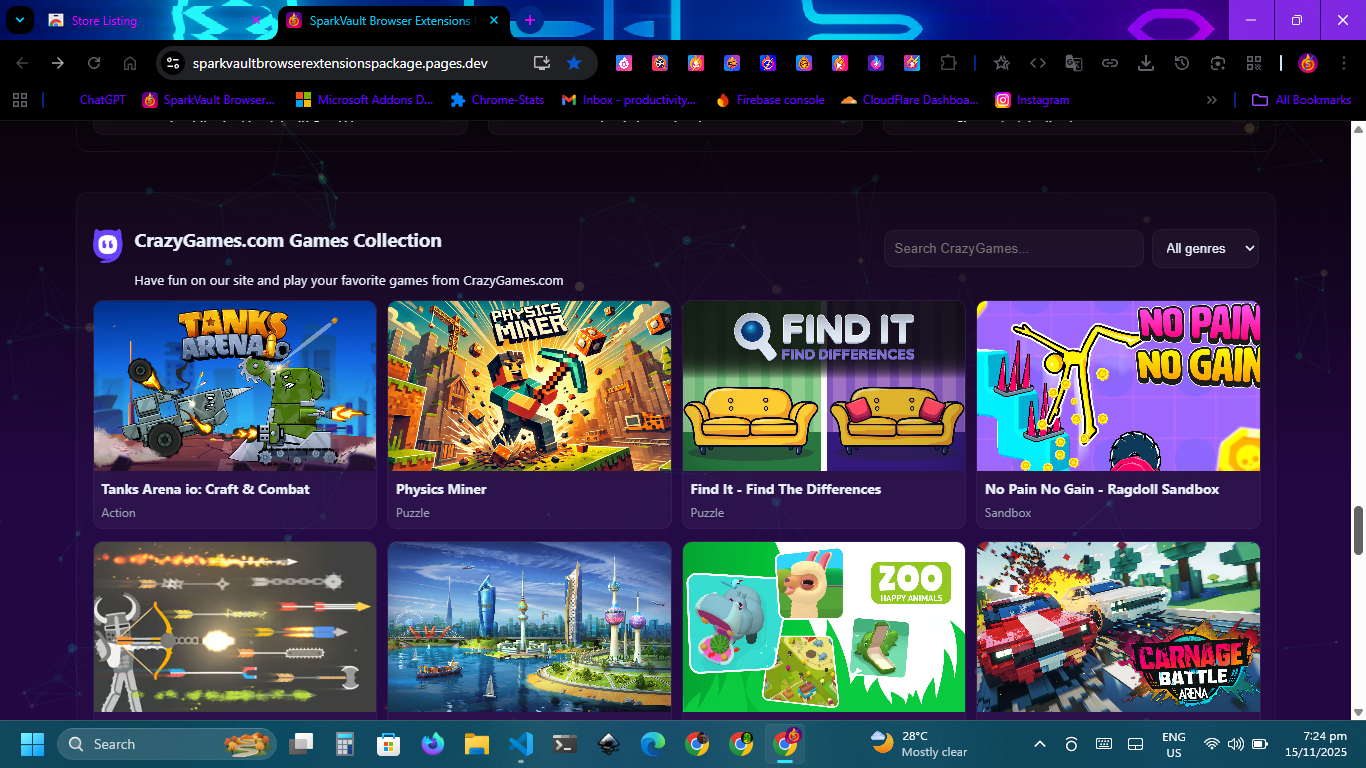The image size is (1366, 768).
Task: Show hidden system tray icons
Action: (1039, 744)
